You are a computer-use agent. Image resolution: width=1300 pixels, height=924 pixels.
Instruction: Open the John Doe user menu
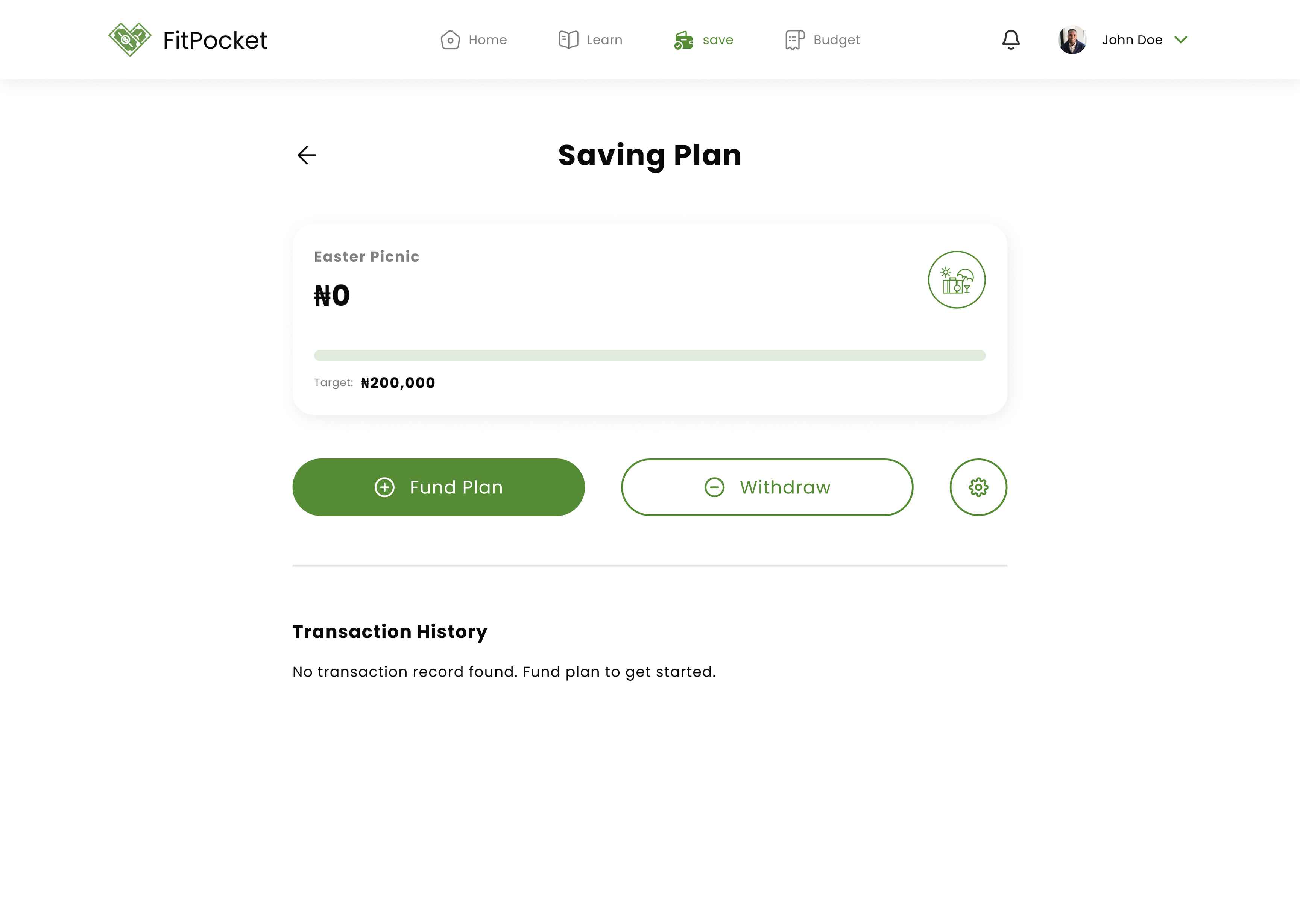(x=1123, y=40)
